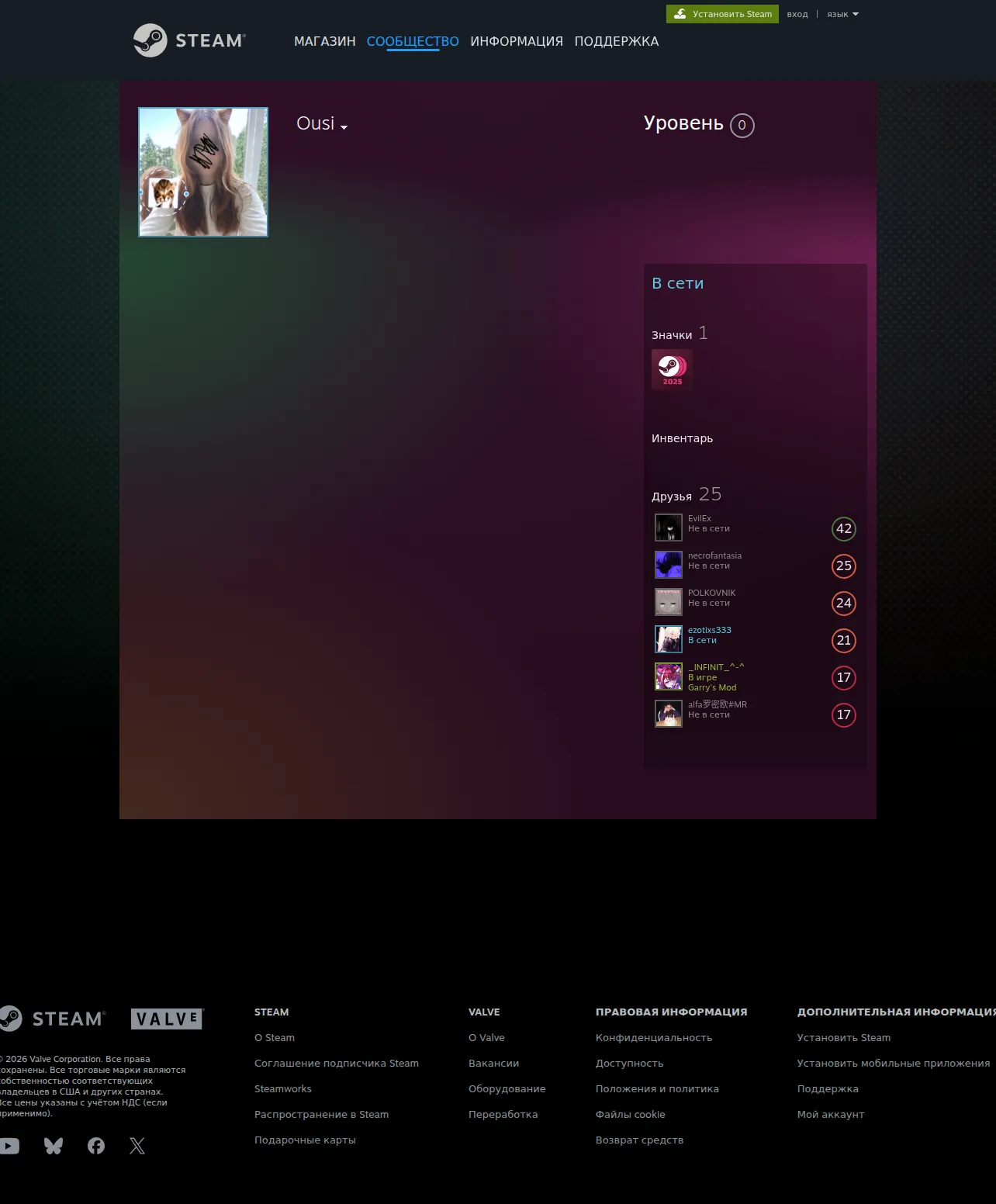
Task: Open the Переработка footer link
Action: pyautogui.click(x=503, y=1114)
